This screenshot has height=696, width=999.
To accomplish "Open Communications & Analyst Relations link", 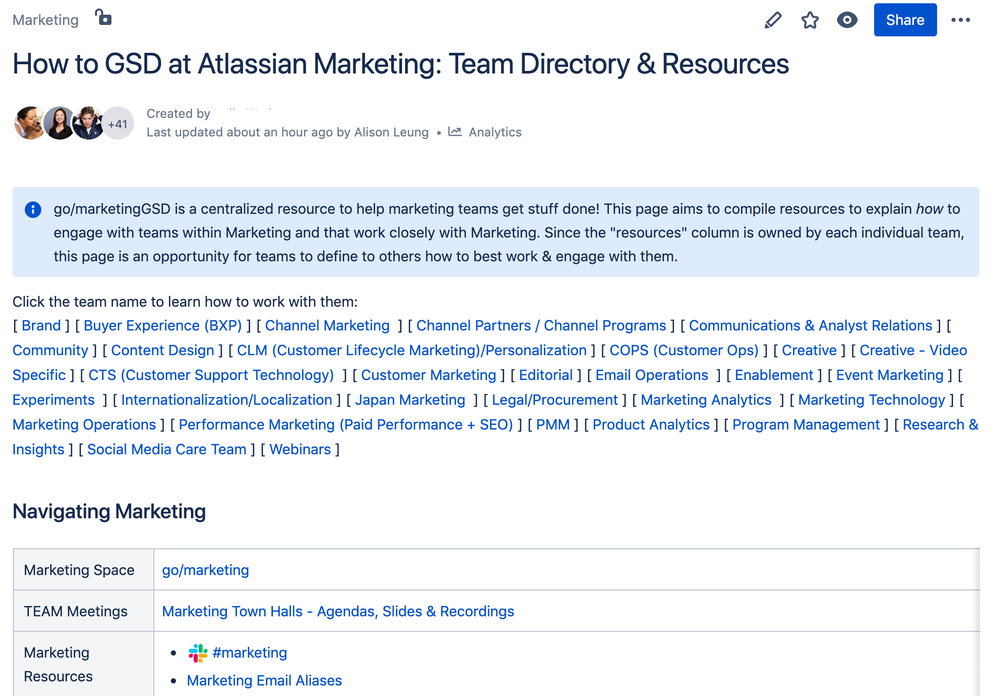I will 810,326.
